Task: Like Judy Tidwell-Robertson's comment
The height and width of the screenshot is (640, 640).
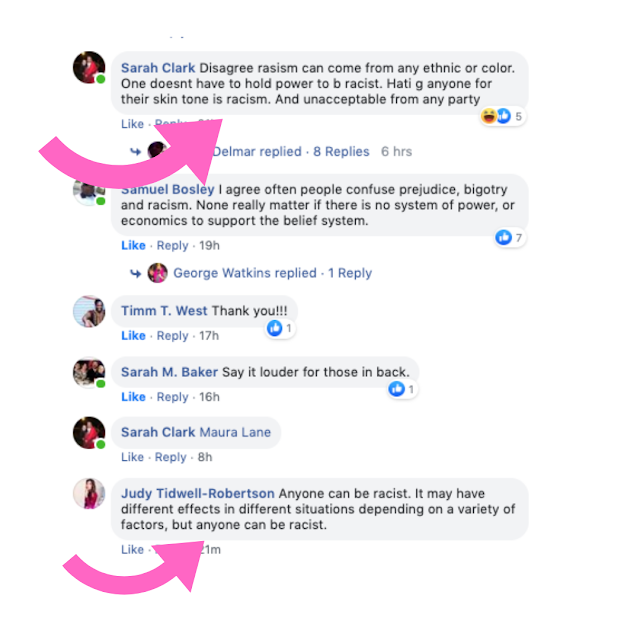Action: click(132, 550)
